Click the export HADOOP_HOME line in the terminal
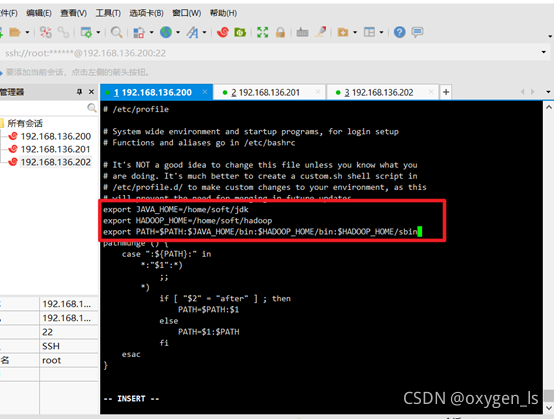 point(188,221)
